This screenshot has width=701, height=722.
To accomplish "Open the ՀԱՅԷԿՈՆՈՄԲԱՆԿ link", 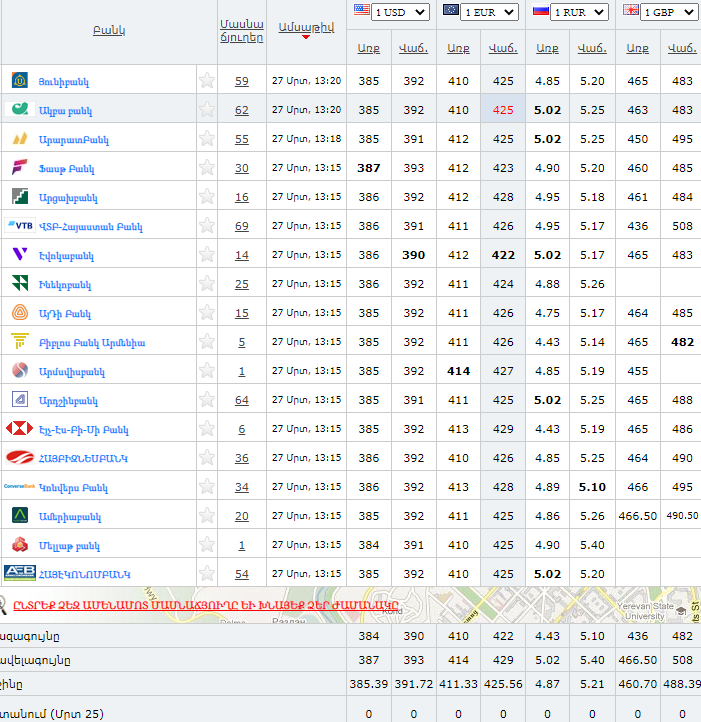I will (84, 574).
